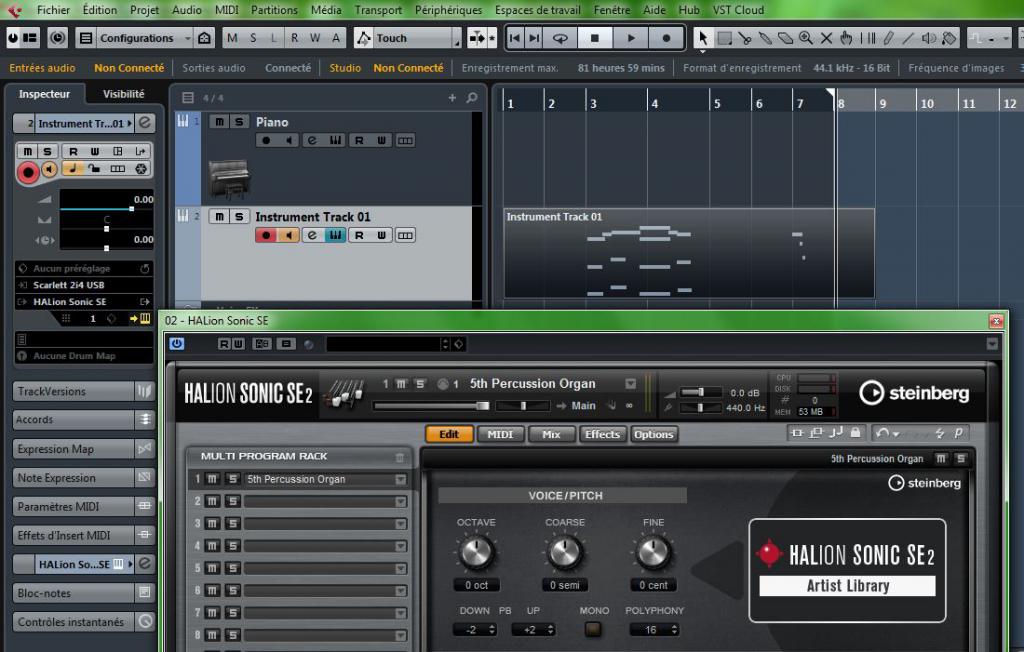Image resolution: width=1024 pixels, height=652 pixels.
Task: Switch to the Visibilité tab
Action: pos(123,94)
